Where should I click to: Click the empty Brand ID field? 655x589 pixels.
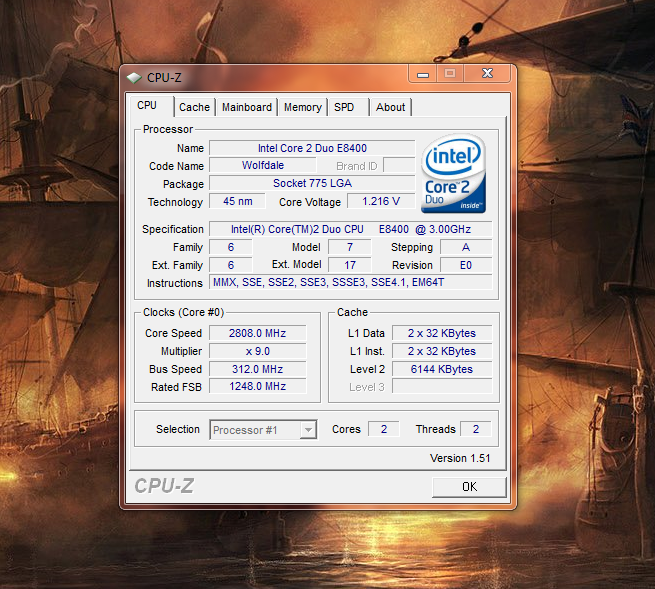[399, 165]
